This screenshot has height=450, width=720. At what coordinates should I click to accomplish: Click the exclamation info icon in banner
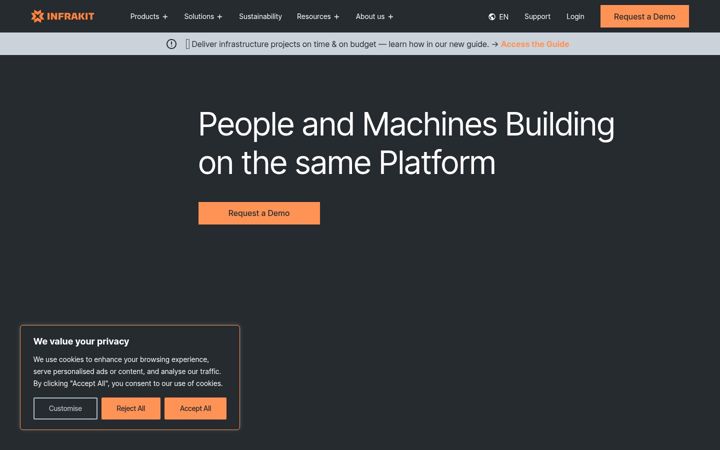tap(171, 44)
